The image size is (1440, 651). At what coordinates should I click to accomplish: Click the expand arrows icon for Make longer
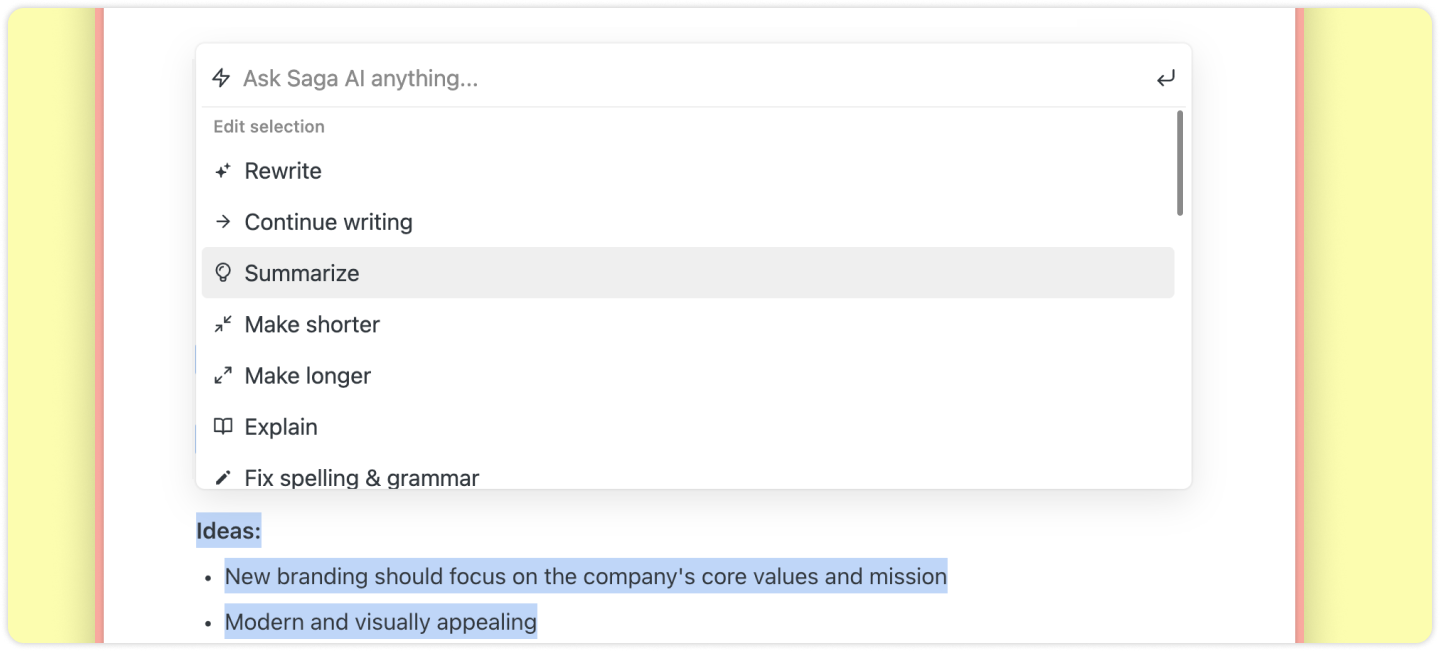click(x=223, y=376)
